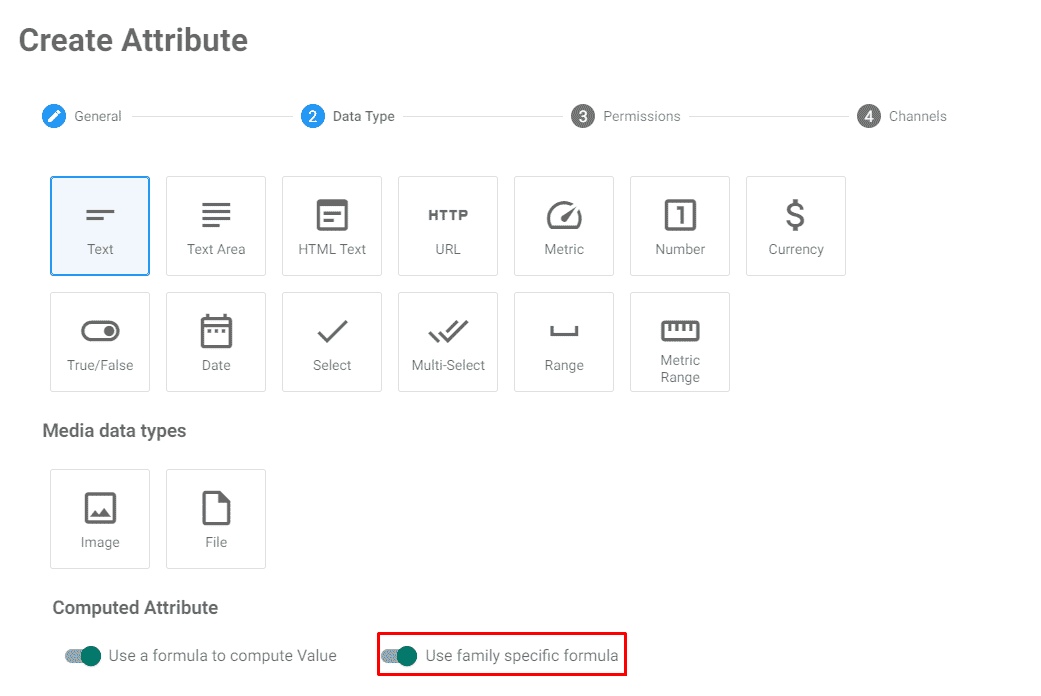The width and height of the screenshot is (1041, 696).
Task: Jump to the Permissions step
Action: click(x=626, y=116)
